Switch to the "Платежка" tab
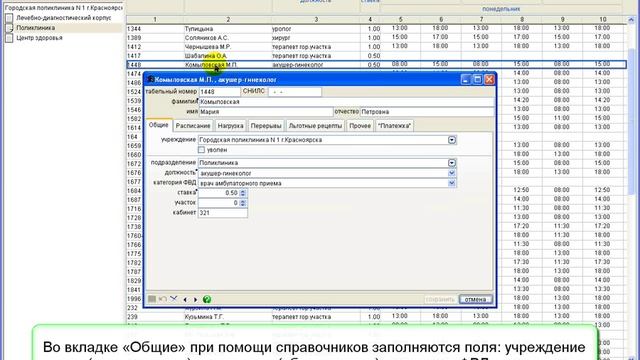640x360 pixels. 394,126
